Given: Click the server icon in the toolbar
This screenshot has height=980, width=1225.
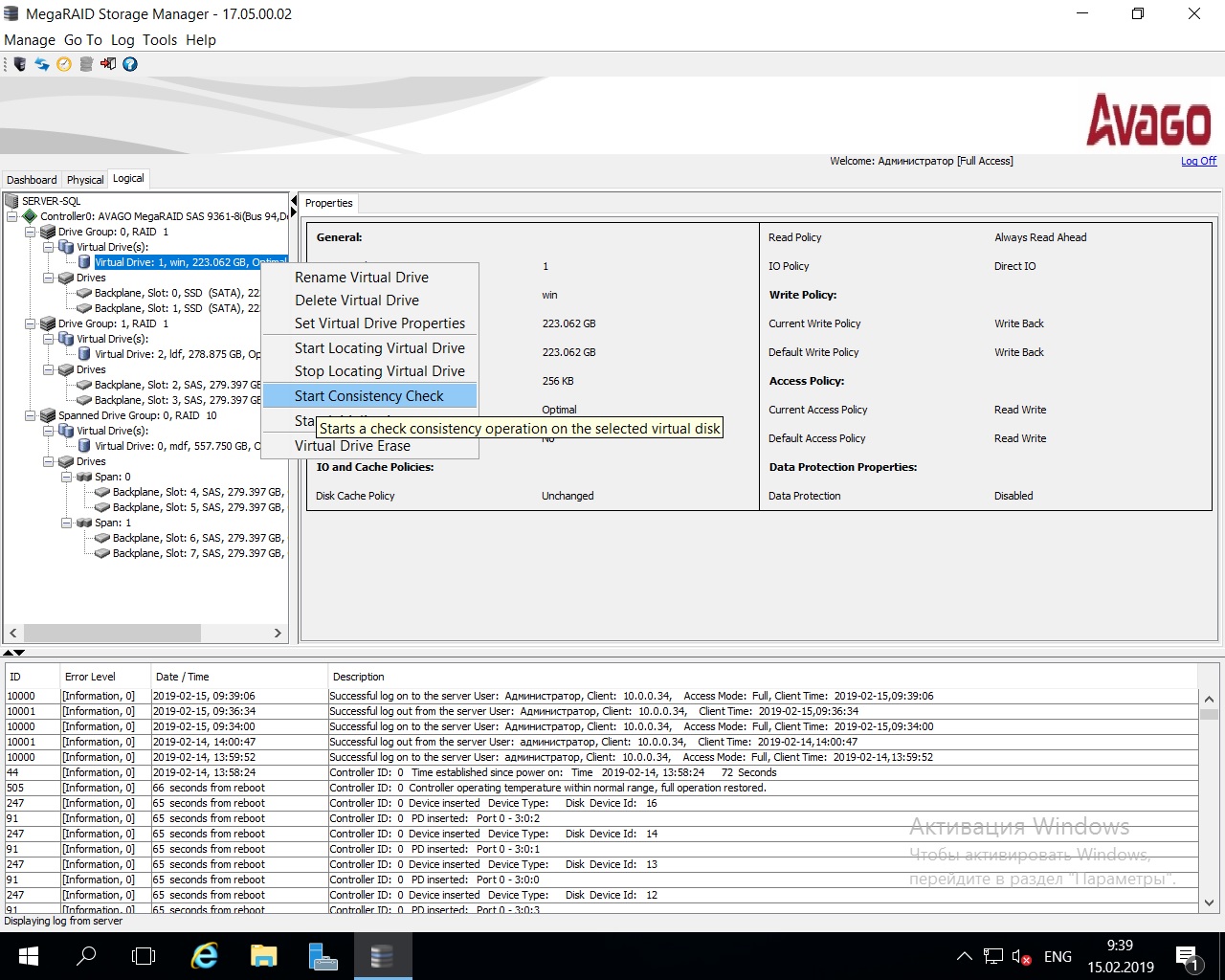Looking at the screenshot, I should (19, 64).
